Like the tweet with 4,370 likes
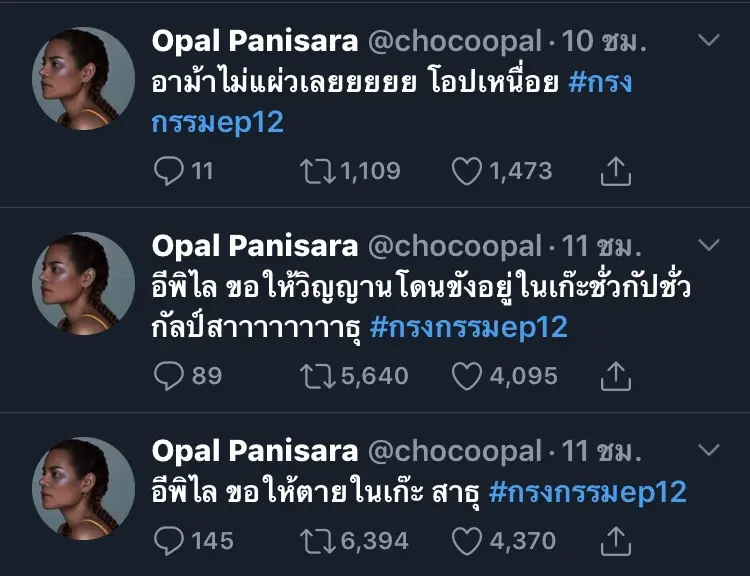Screen dimensions: 750x576 point(467,541)
